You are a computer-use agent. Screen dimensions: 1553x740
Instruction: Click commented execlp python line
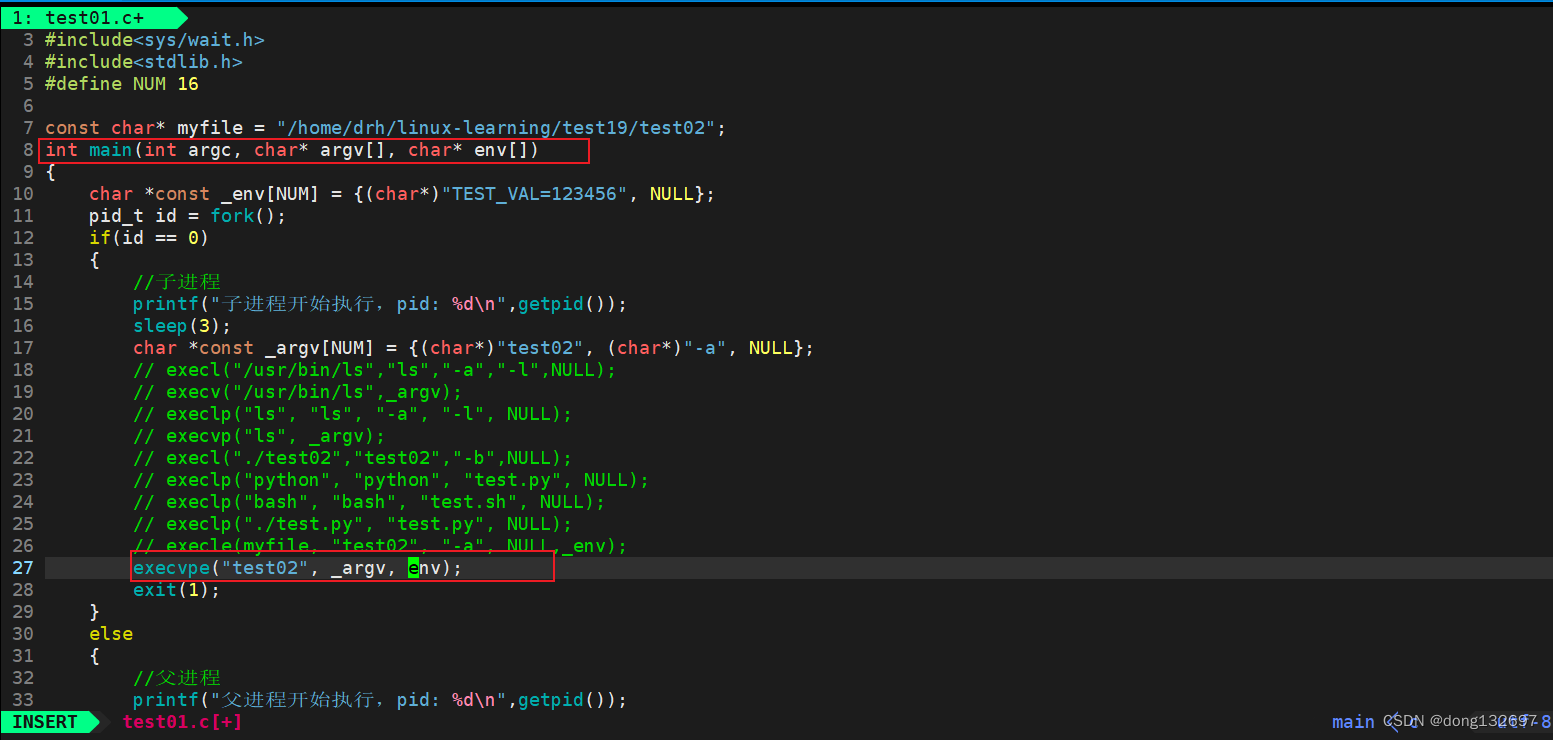pyautogui.click(x=391, y=480)
